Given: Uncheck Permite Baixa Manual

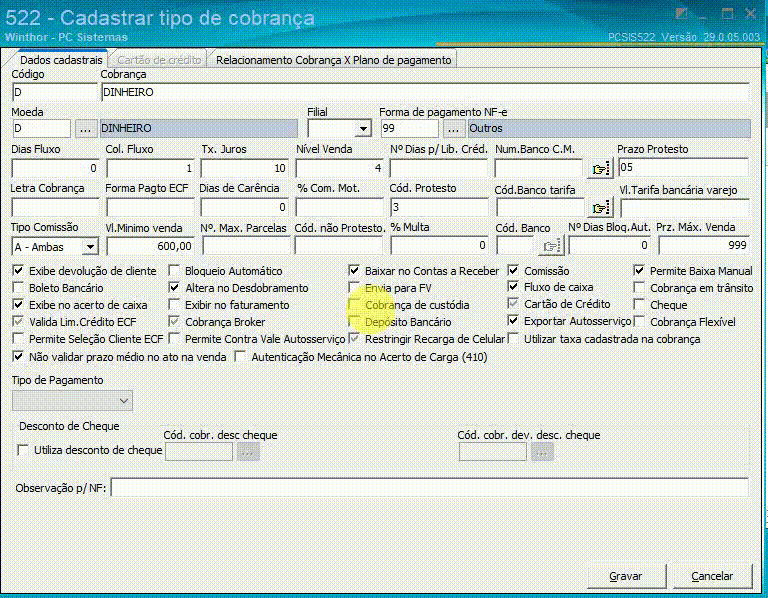Looking at the screenshot, I should coord(639,270).
